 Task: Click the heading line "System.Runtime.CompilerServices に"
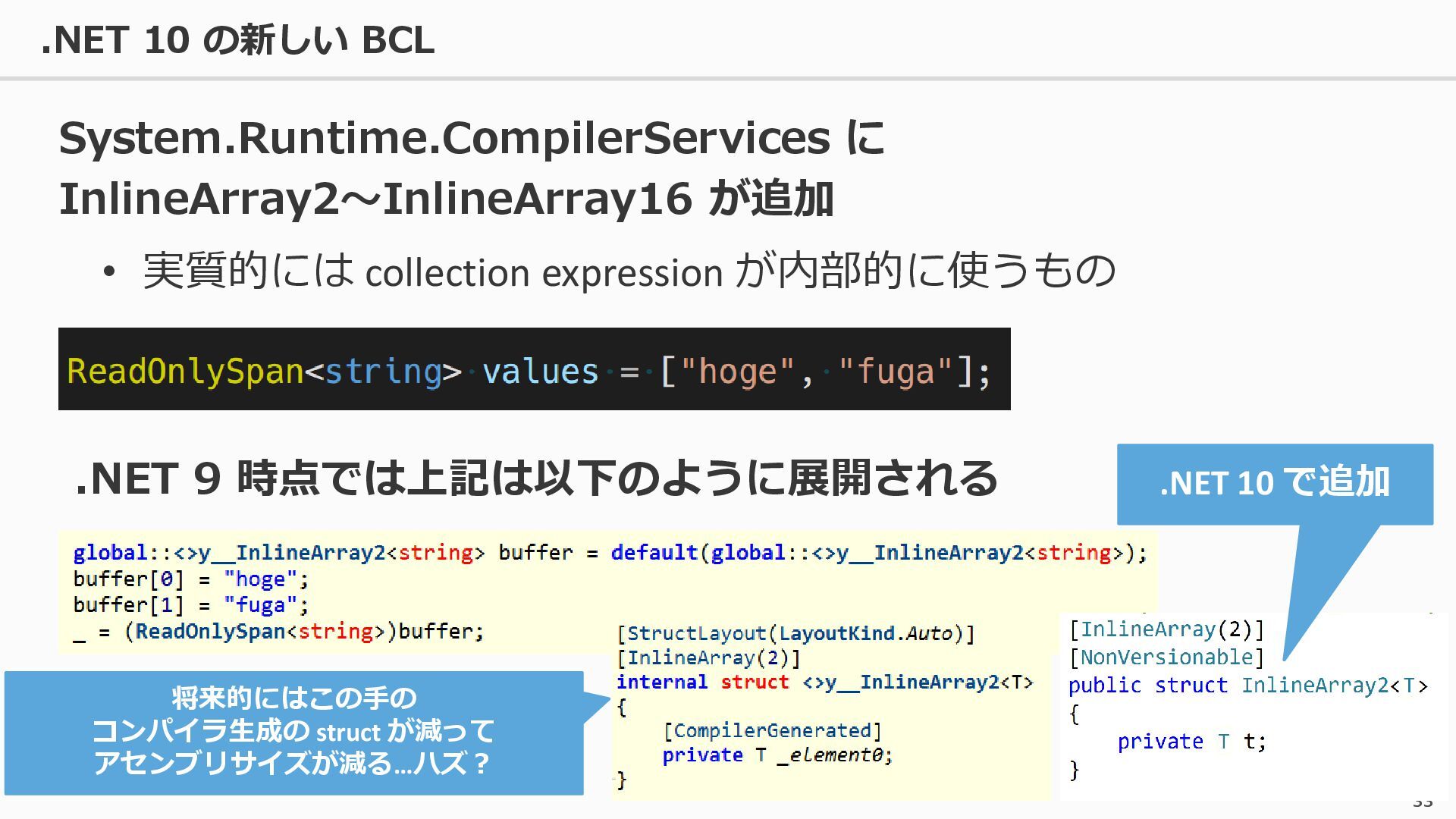pos(472,138)
